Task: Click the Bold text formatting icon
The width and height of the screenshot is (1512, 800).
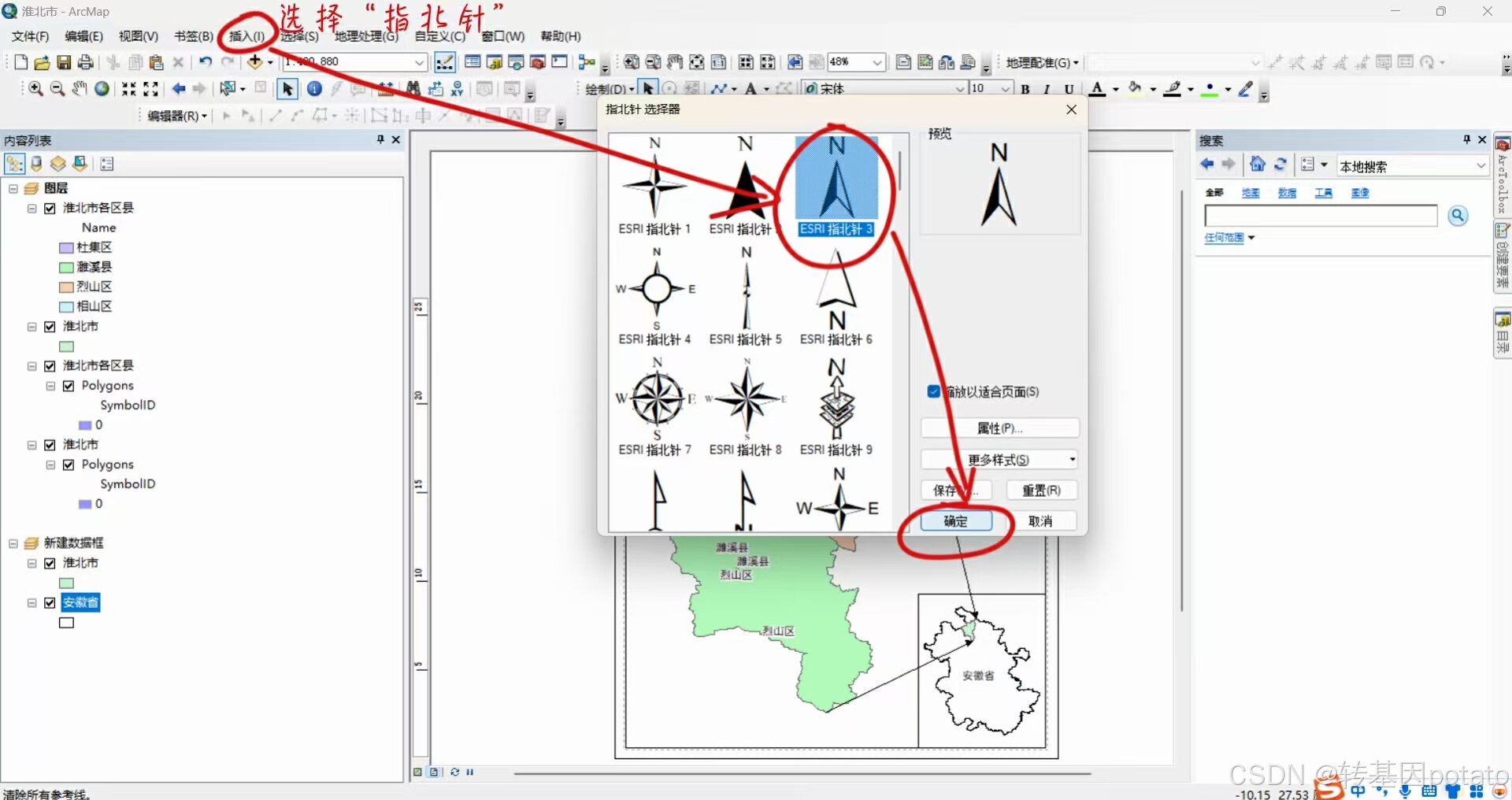Action: click(1025, 89)
